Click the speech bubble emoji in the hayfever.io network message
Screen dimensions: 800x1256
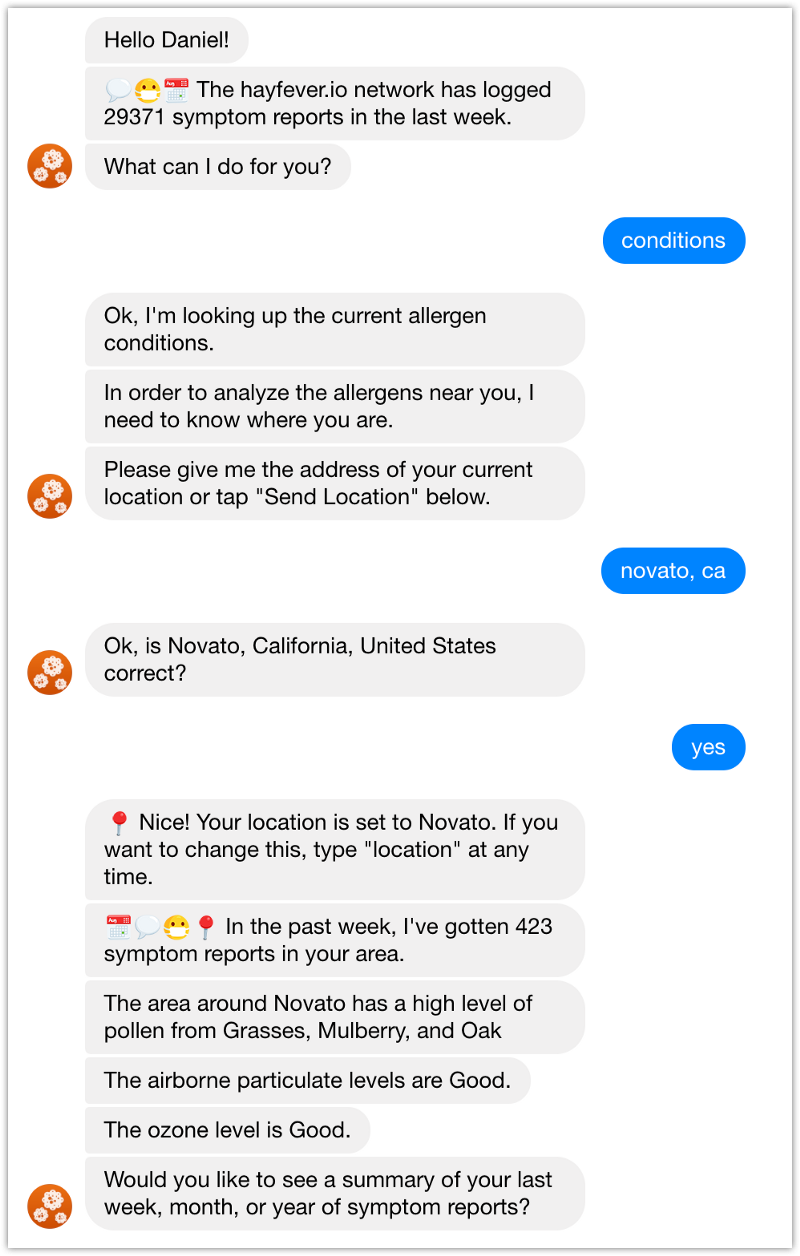tap(119, 91)
